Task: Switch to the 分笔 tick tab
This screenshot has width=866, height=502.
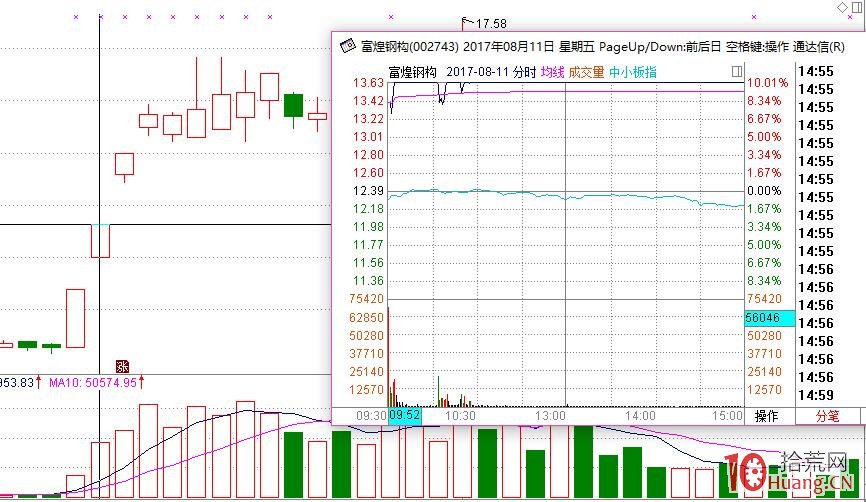Action: (x=827, y=415)
